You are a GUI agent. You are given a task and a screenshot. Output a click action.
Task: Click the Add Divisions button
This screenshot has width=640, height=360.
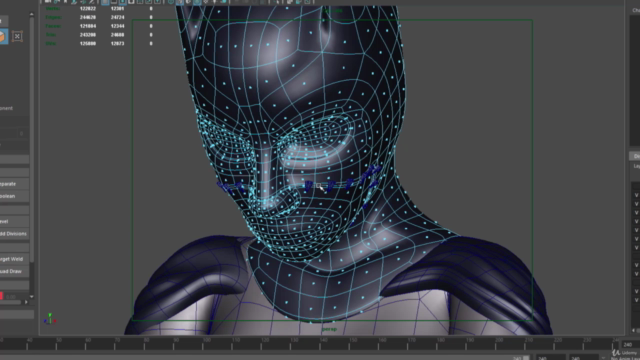14,233
